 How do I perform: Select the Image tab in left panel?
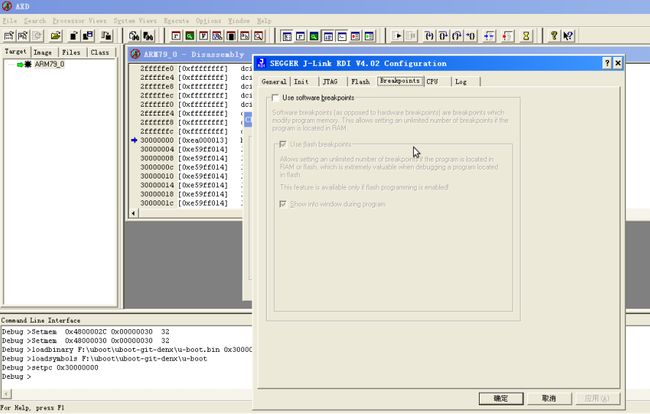43,52
